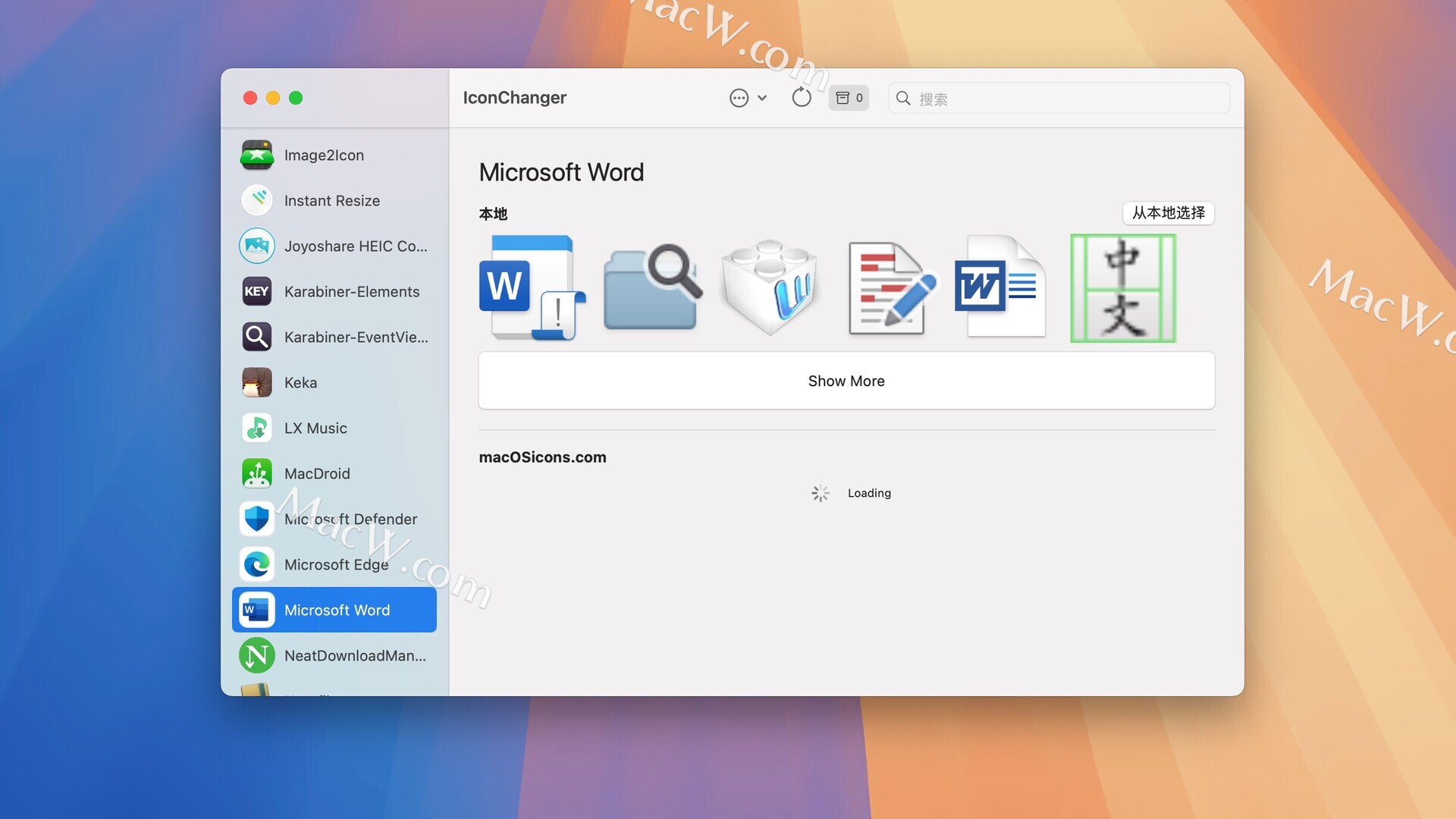Click the NeatDownloadManager green N icon
This screenshot has height=819, width=1456.
[257, 655]
